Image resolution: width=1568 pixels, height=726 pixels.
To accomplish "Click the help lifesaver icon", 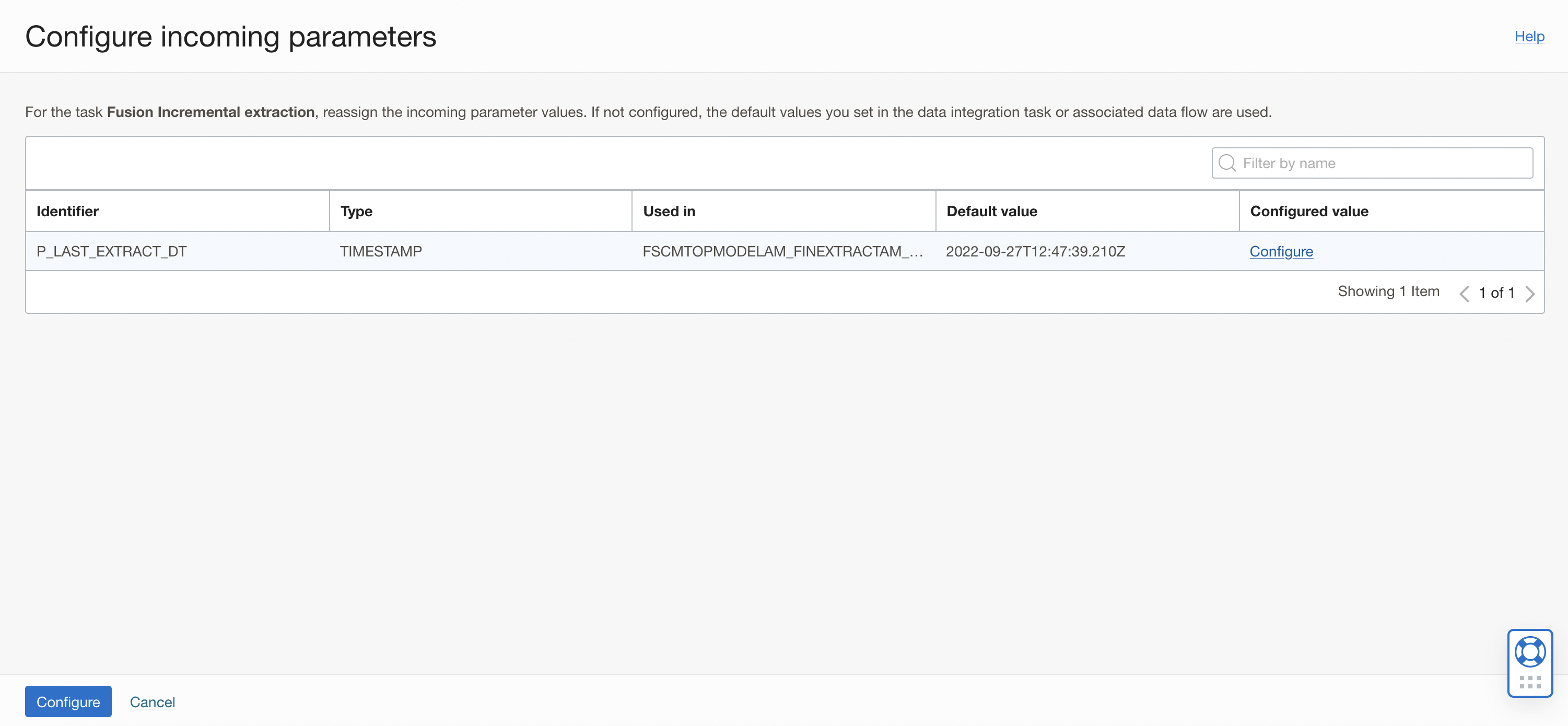I will click(x=1530, y=651).
